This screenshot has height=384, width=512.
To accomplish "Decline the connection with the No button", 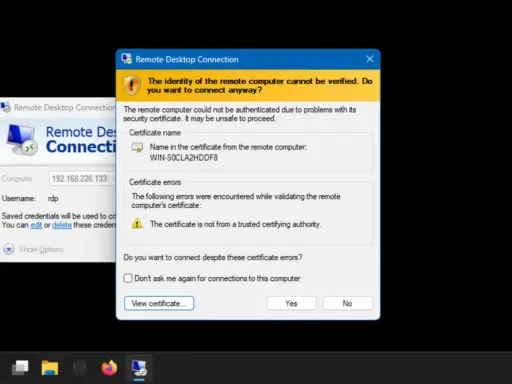I will click(x=347, y=303).
